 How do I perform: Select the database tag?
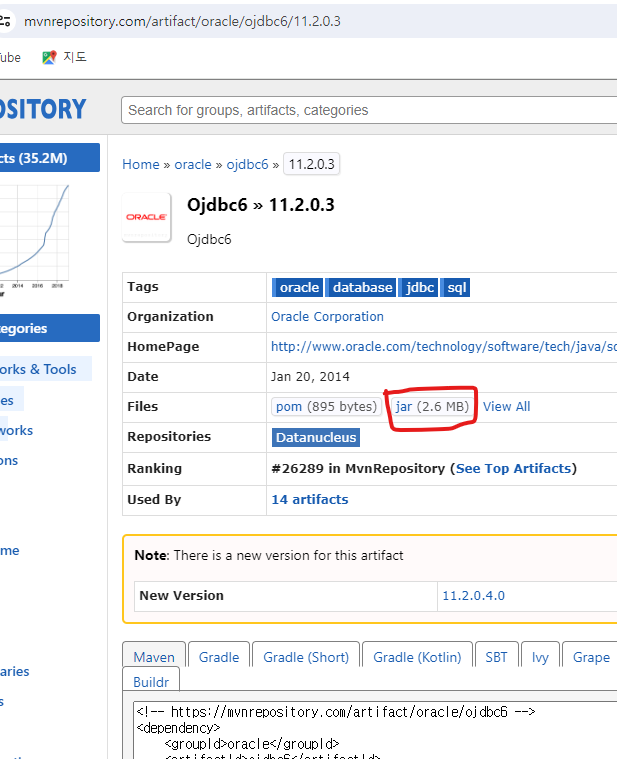[x=361, y=288]
